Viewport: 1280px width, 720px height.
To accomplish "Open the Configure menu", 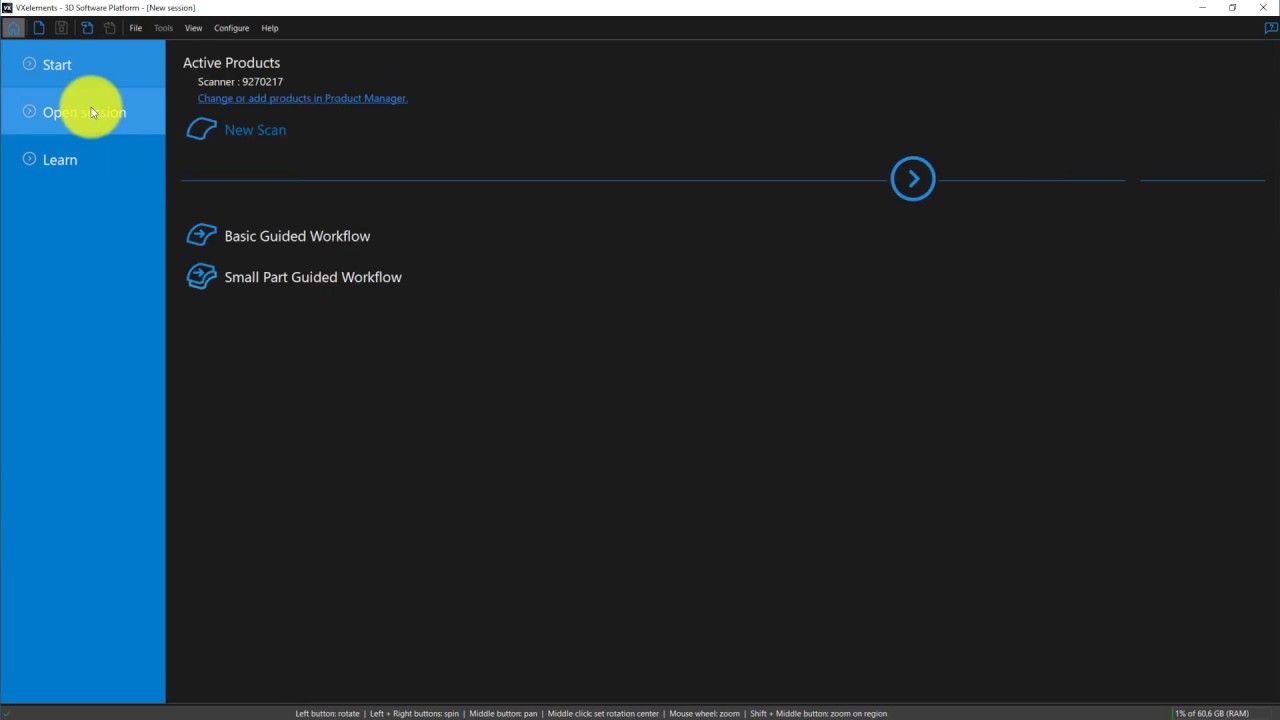I will pos(231,28).
